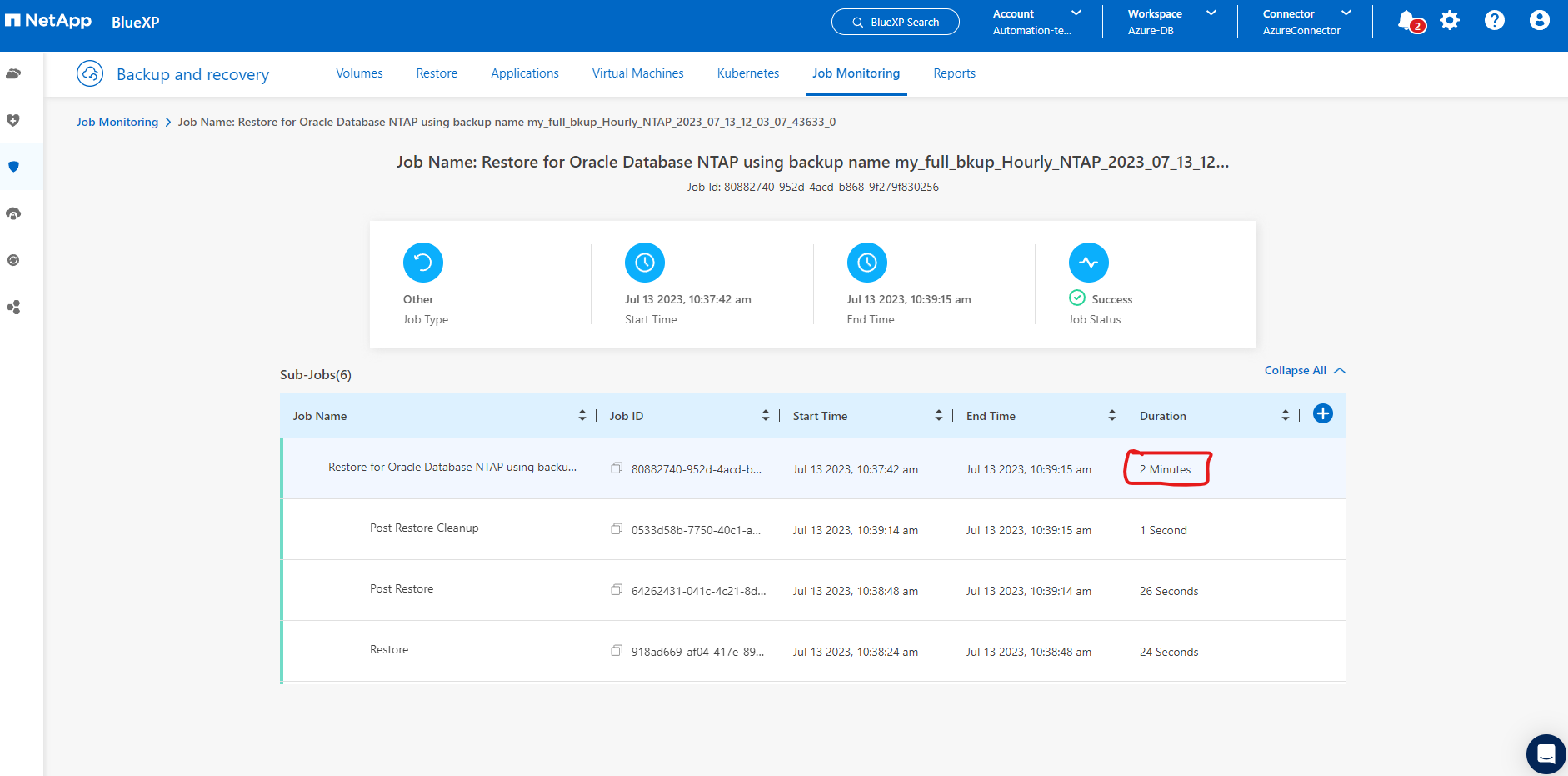Copy the Post Restore Cleanup job ID

coord(617,529)
